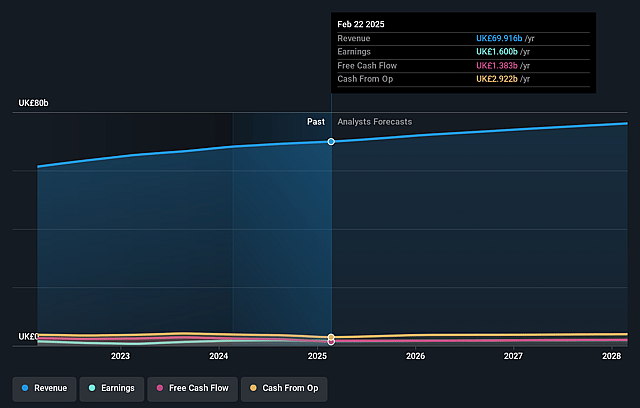Viewport: 640px width, 408px height.
Task: Click the 2028 x-axis label
Action: point(612,356)
